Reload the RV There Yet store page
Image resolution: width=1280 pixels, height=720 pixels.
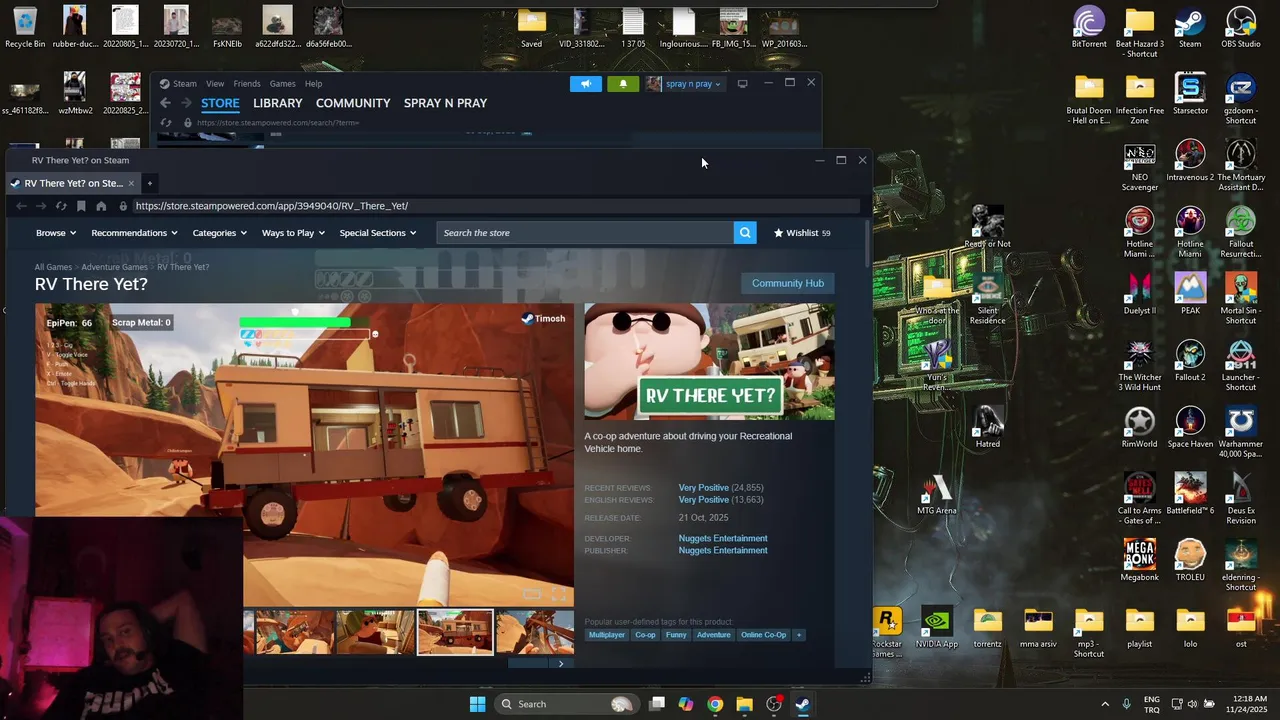click(x=61, y=206)
